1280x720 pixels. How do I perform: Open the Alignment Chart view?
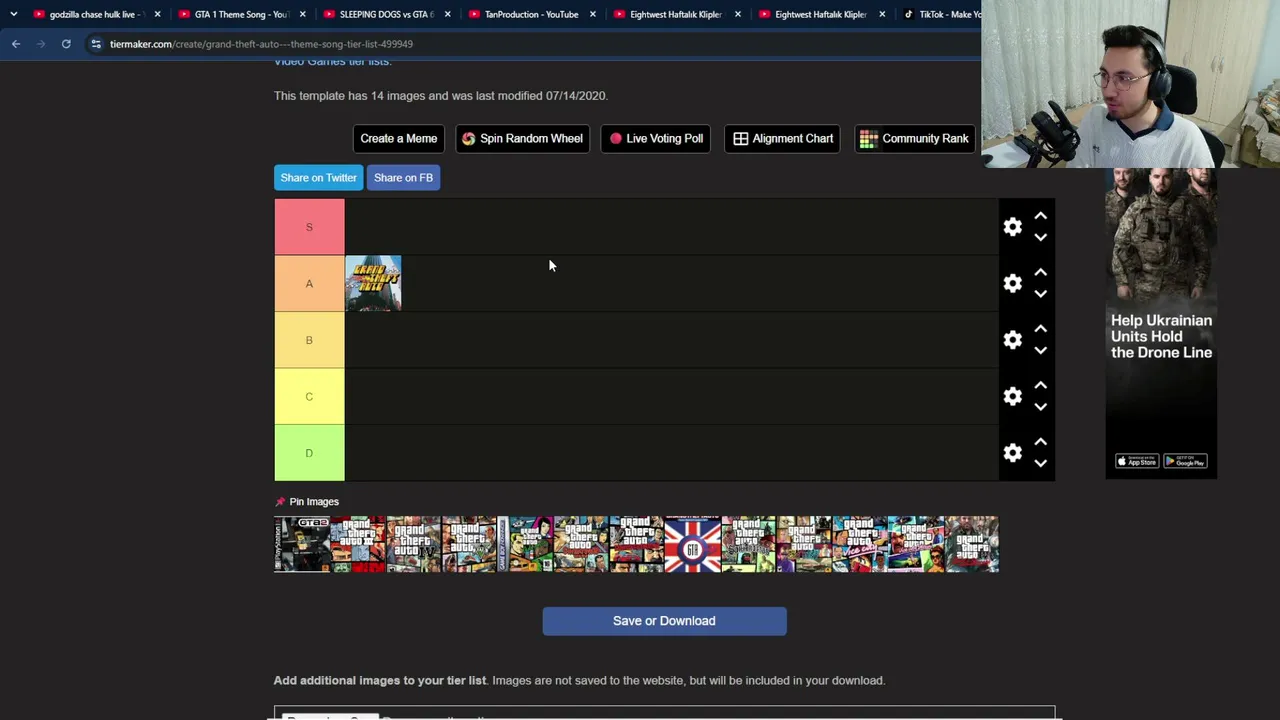click(x=783, y=139)
